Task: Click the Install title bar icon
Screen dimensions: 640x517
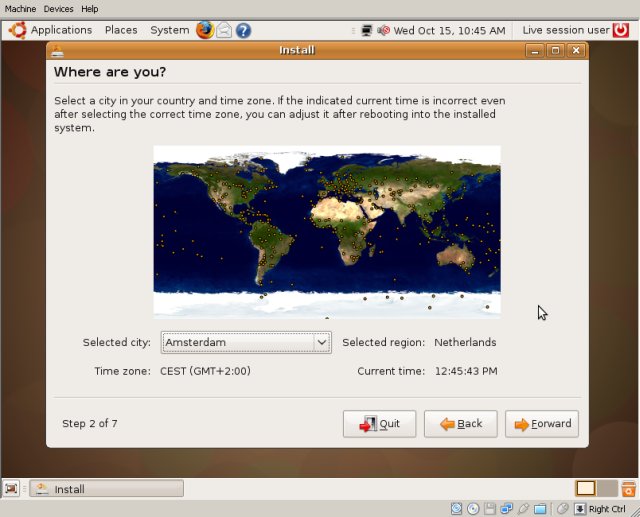Action: (x=57, y=51)
